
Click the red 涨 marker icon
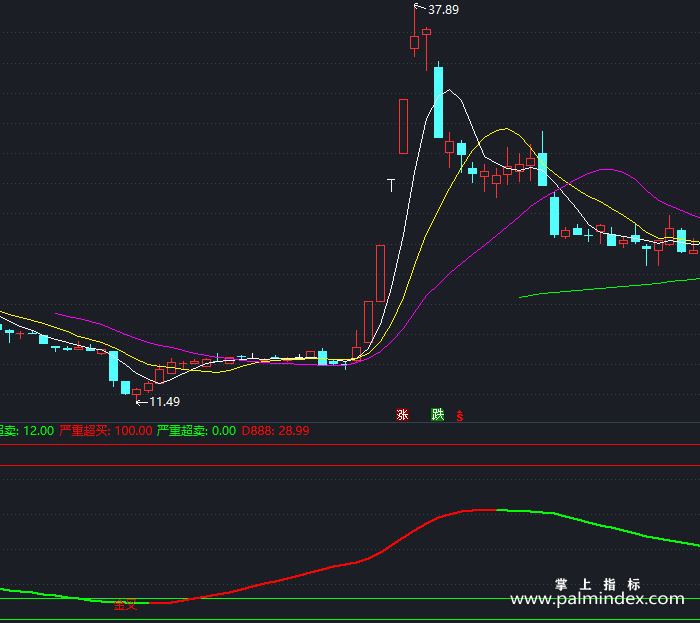402,415
